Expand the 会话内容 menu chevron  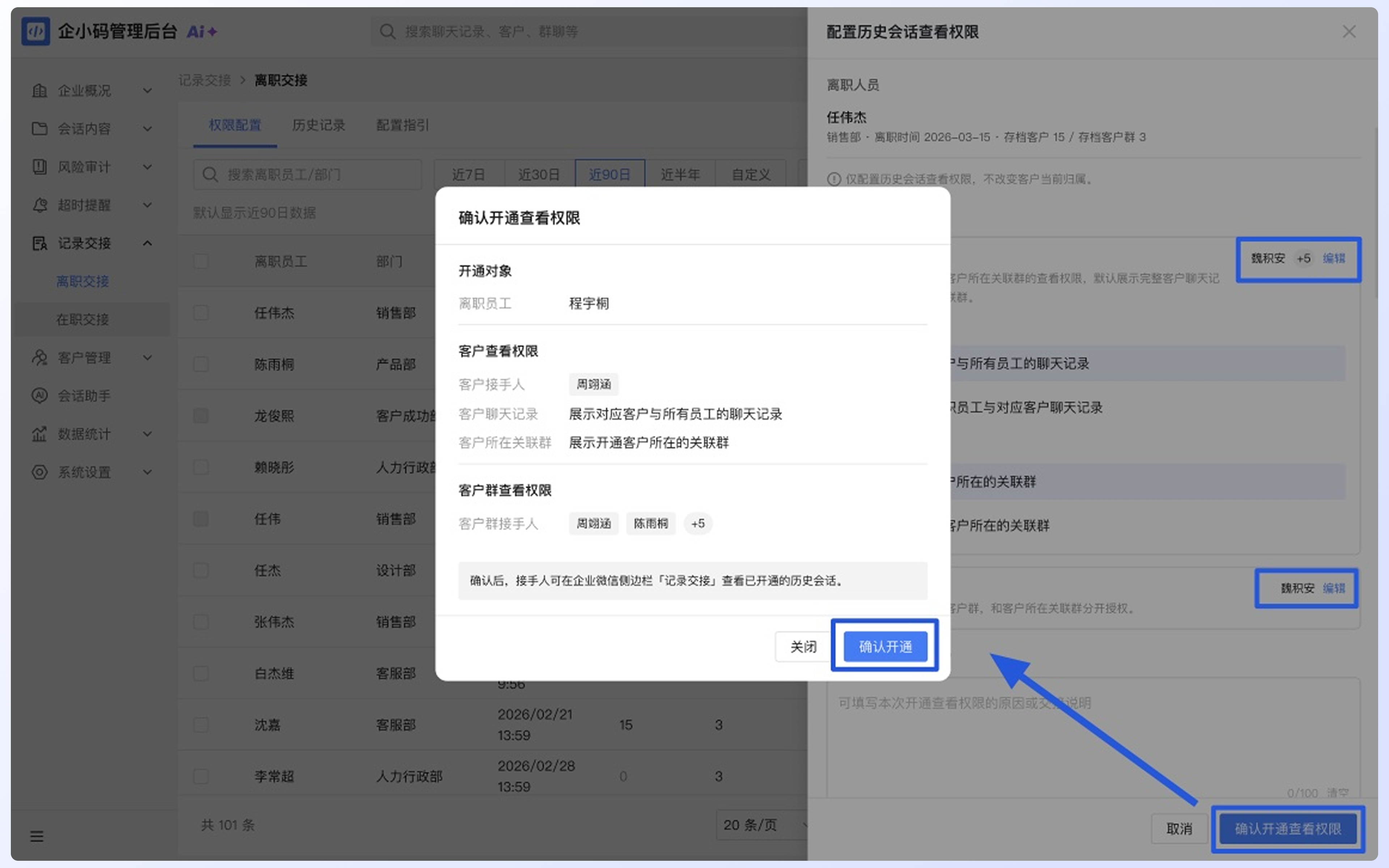pos(148,129)
